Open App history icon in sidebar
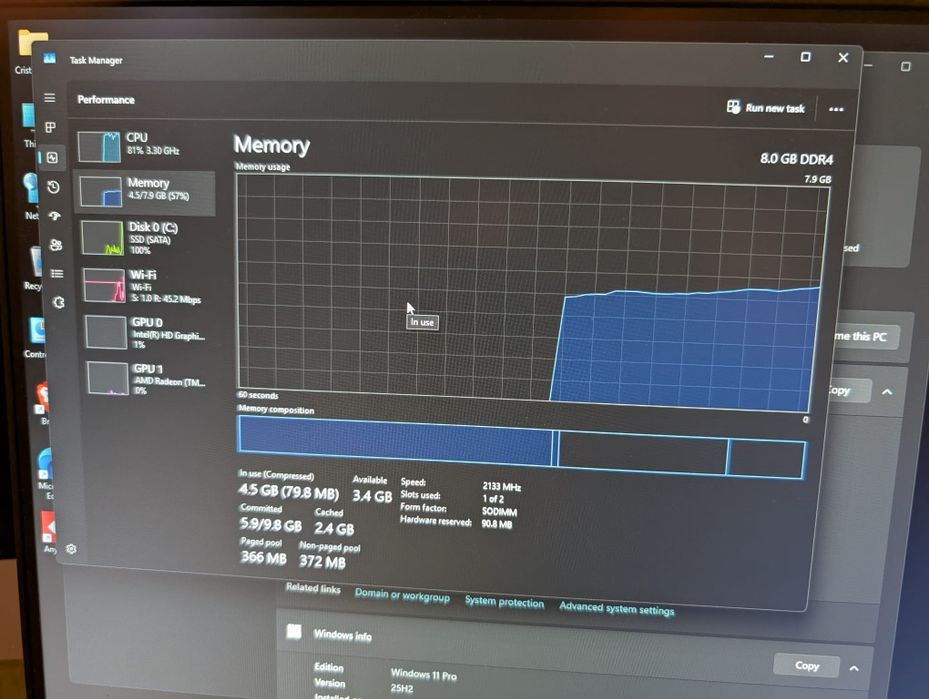This screenshot has height=699, width=929. coord(53,187)
